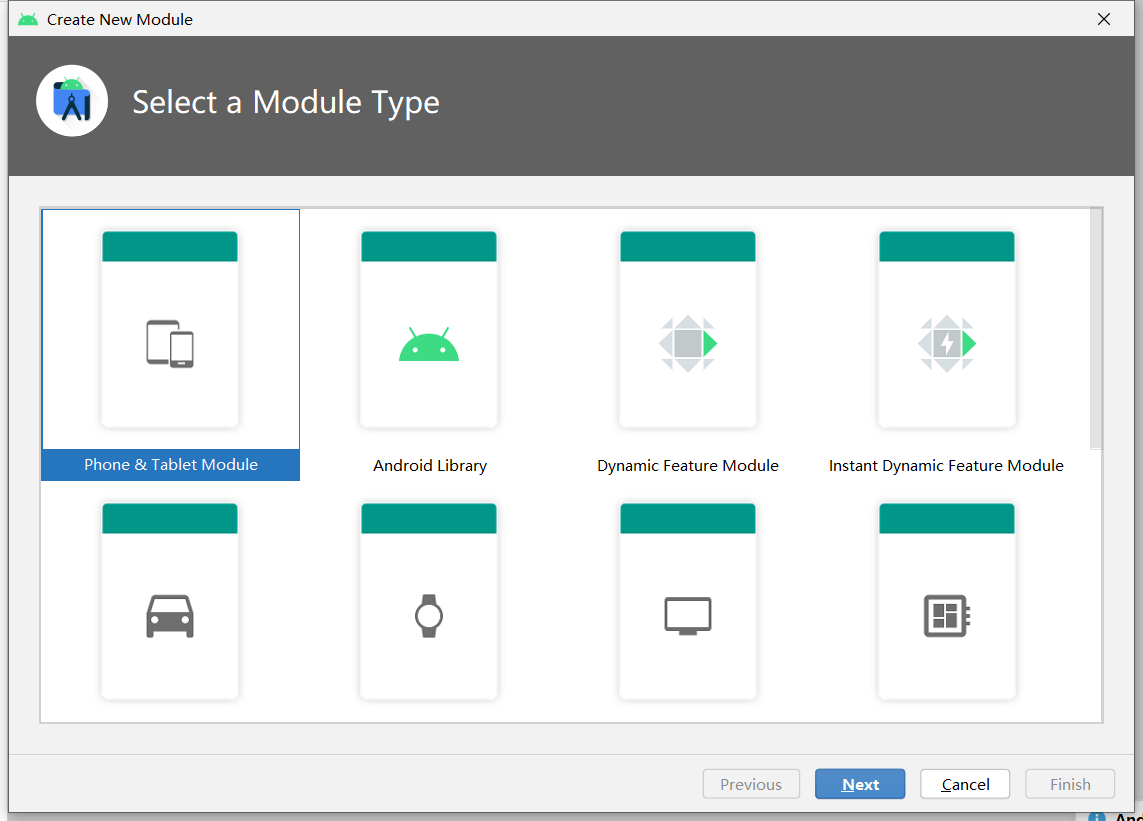
Task: Click the module list vertical scrollbar
Action: tap(1096, 329)
